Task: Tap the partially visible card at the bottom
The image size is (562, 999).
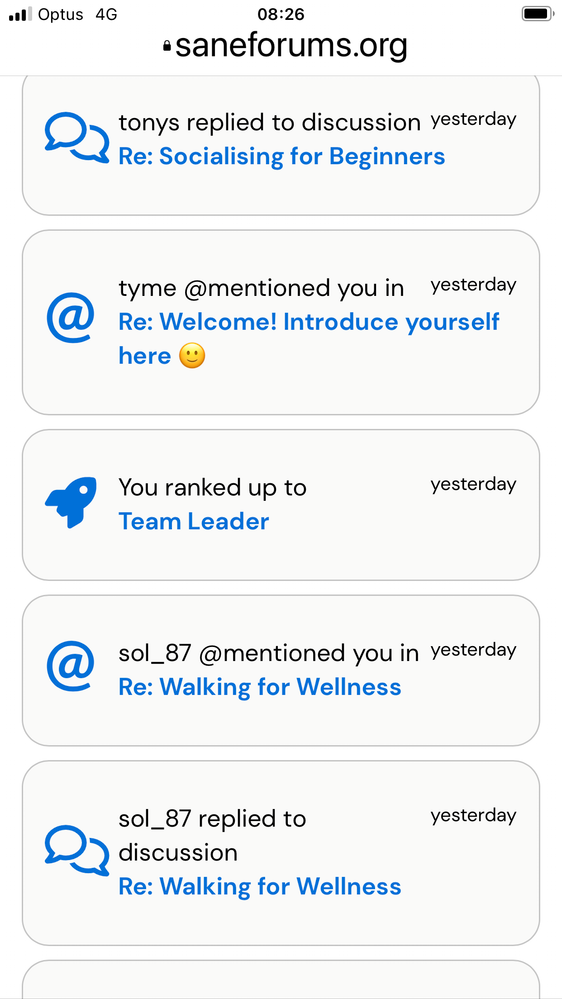Action: pyautogui.click(x=281, y=980)
